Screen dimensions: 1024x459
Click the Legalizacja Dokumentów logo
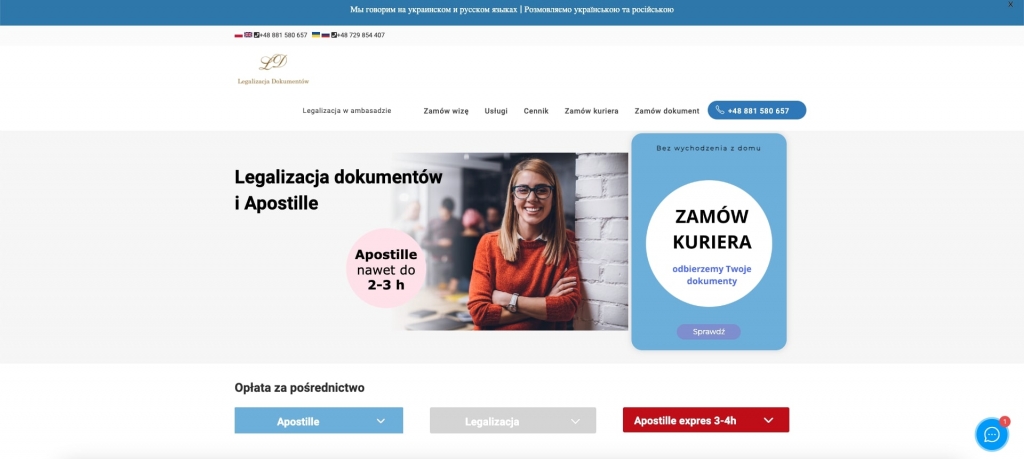click(273, 70)
